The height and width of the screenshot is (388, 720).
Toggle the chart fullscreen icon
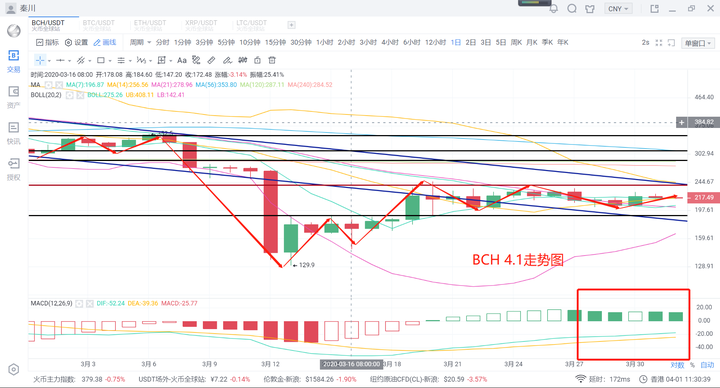(x=658, y=43)
